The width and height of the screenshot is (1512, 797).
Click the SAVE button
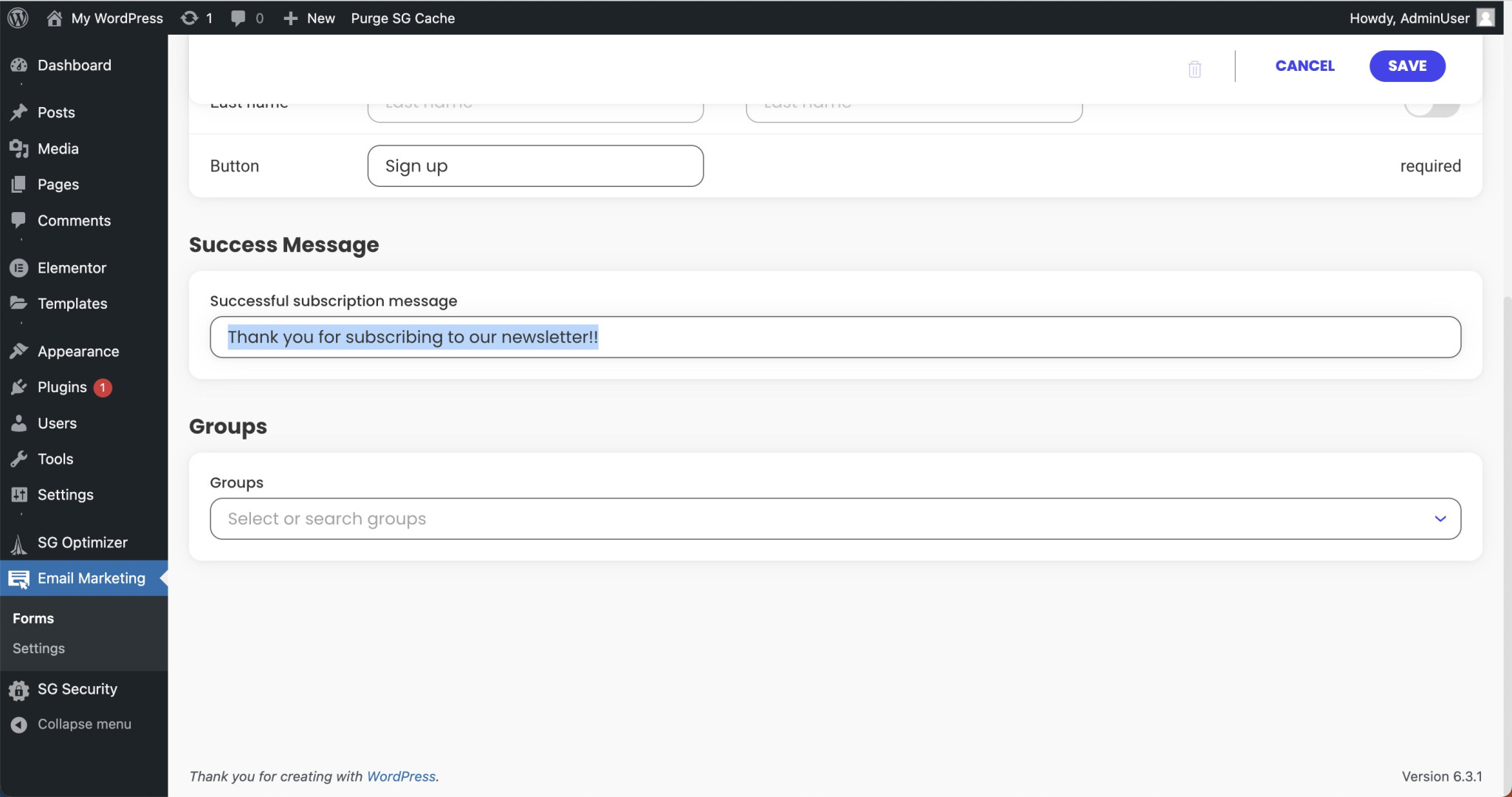click(x=1407, y=66)
